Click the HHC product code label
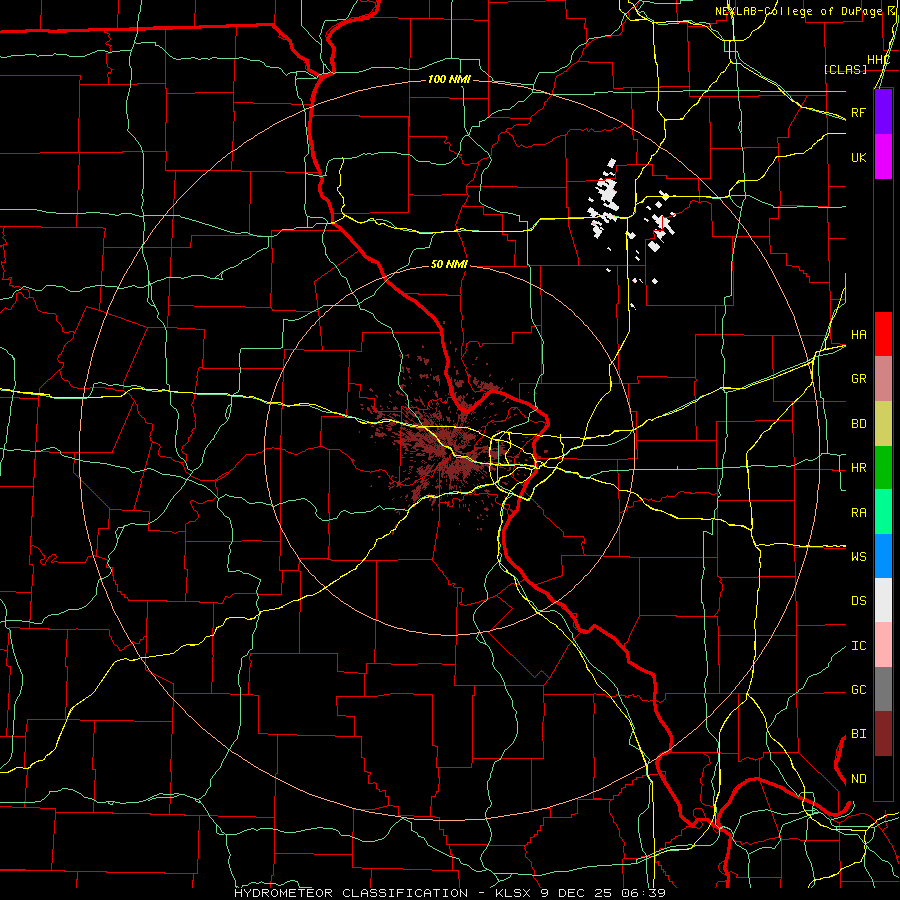900x900 pixels. [878, 60]
